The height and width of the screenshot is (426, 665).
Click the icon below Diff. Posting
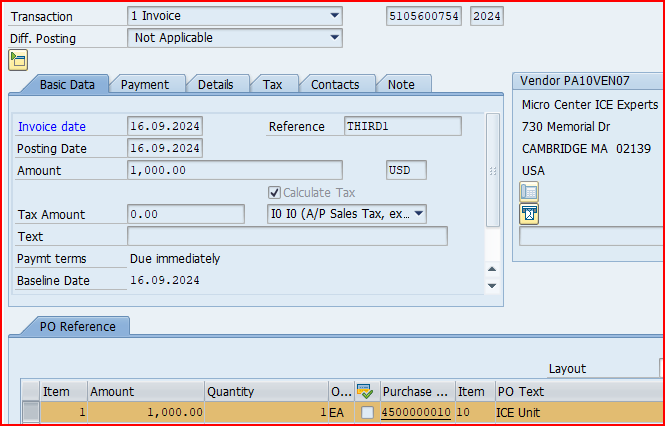18,60
